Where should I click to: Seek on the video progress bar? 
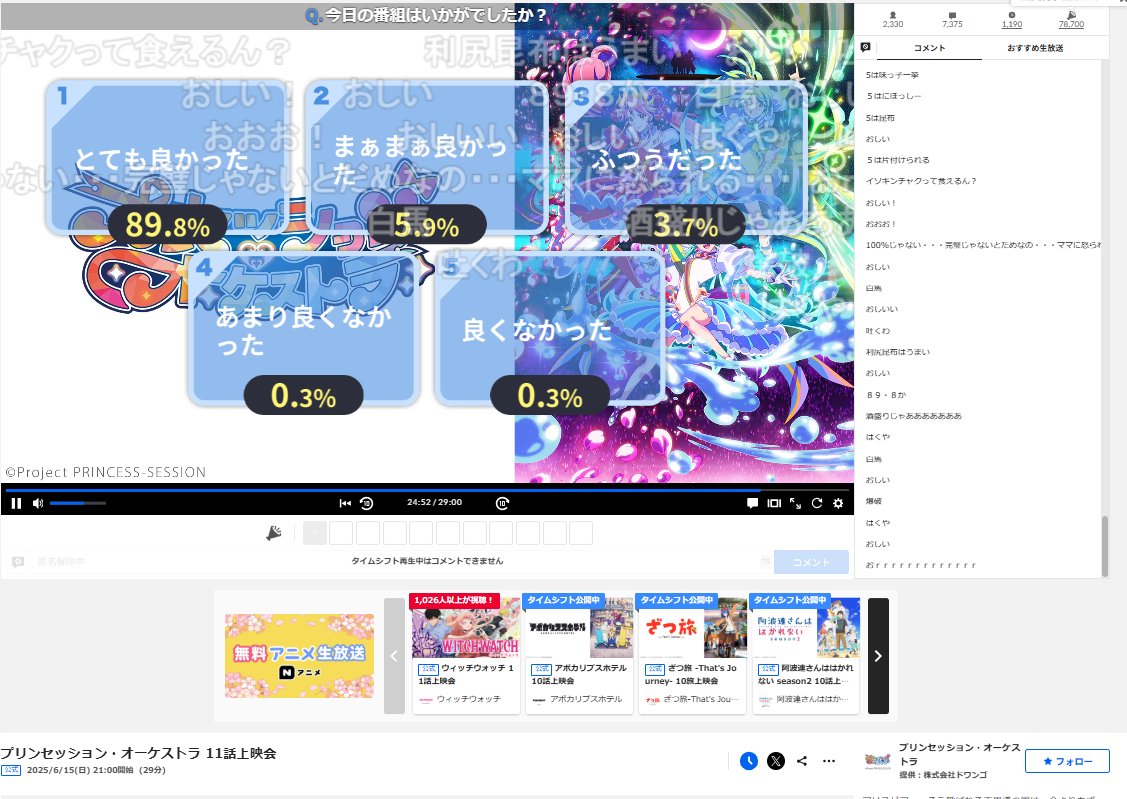427,489
